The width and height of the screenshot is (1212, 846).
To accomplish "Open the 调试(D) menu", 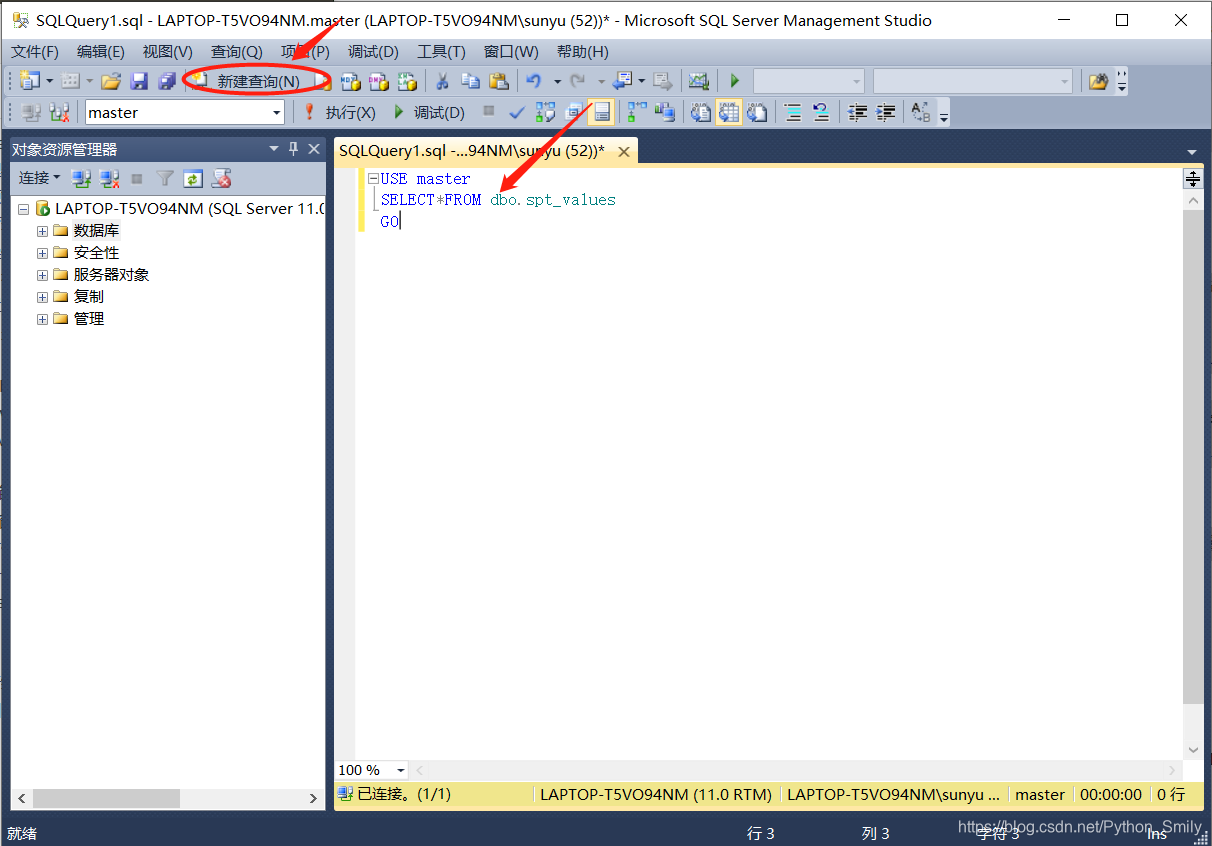I will pyautogui.click(x=373, y=52).
